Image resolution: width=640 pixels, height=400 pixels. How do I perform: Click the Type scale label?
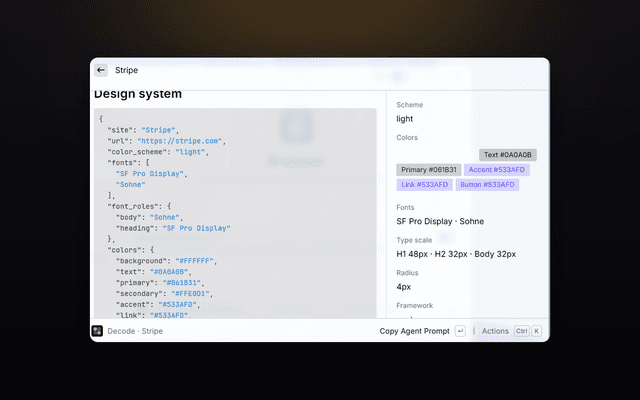coord(414,240)
